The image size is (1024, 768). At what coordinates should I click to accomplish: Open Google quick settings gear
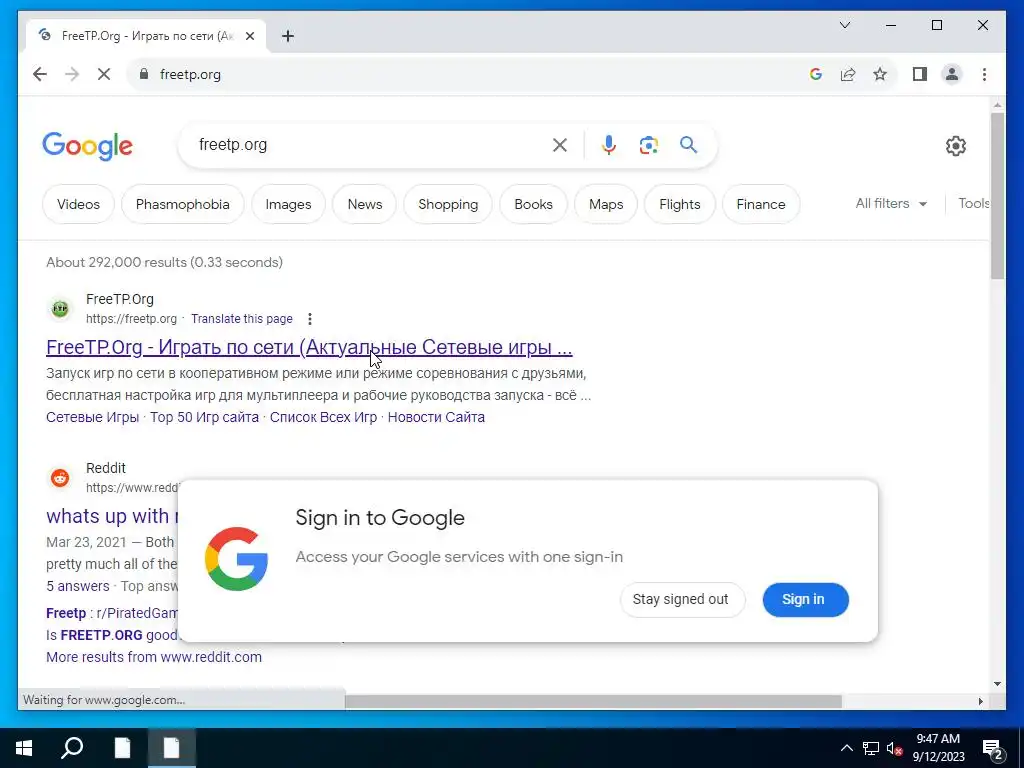955,146
